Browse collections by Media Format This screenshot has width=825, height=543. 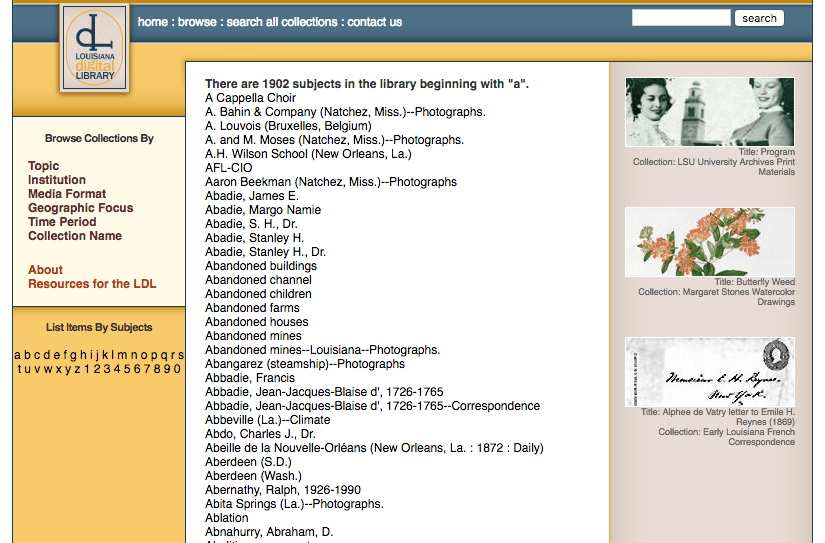67,194
